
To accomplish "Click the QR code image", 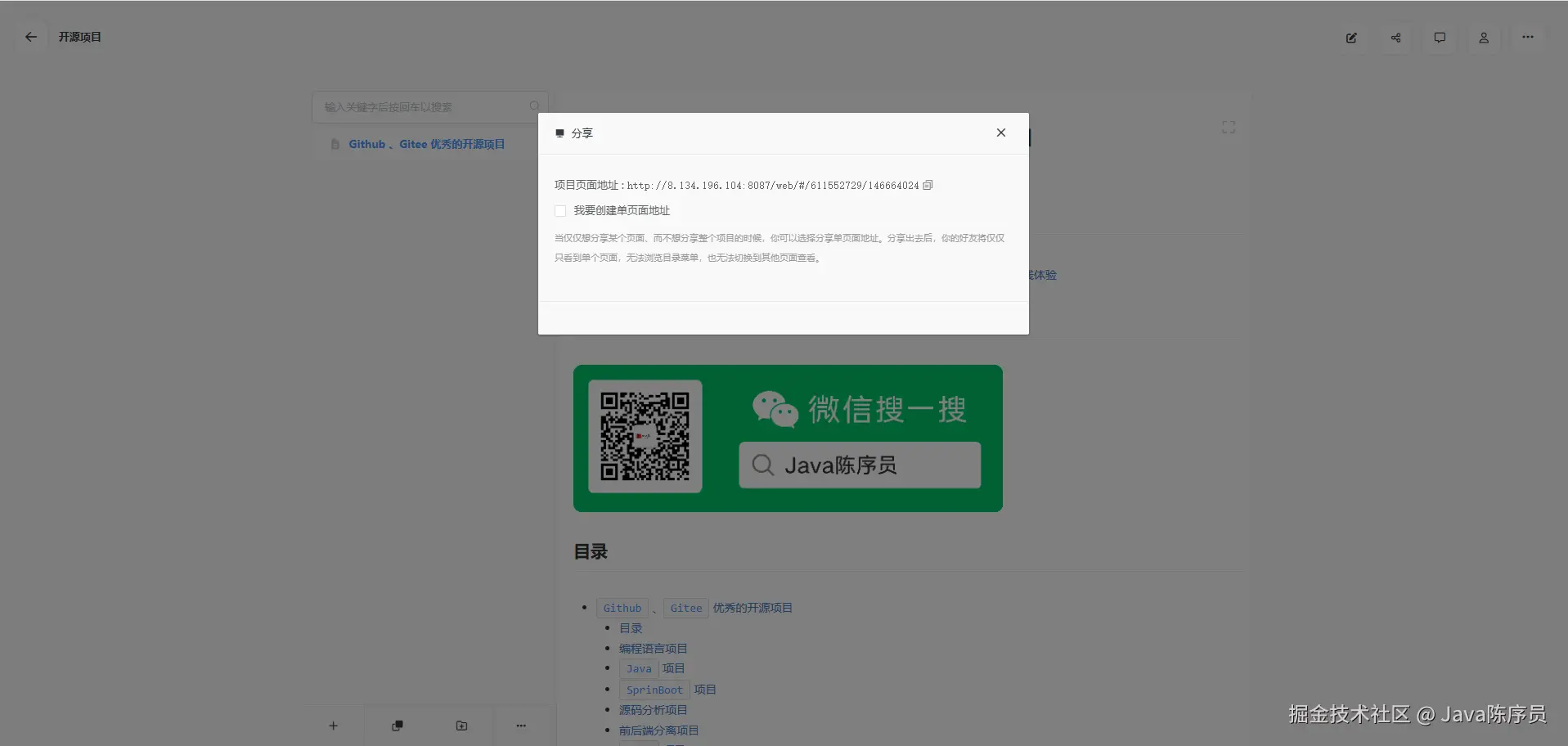I will 645,437.
